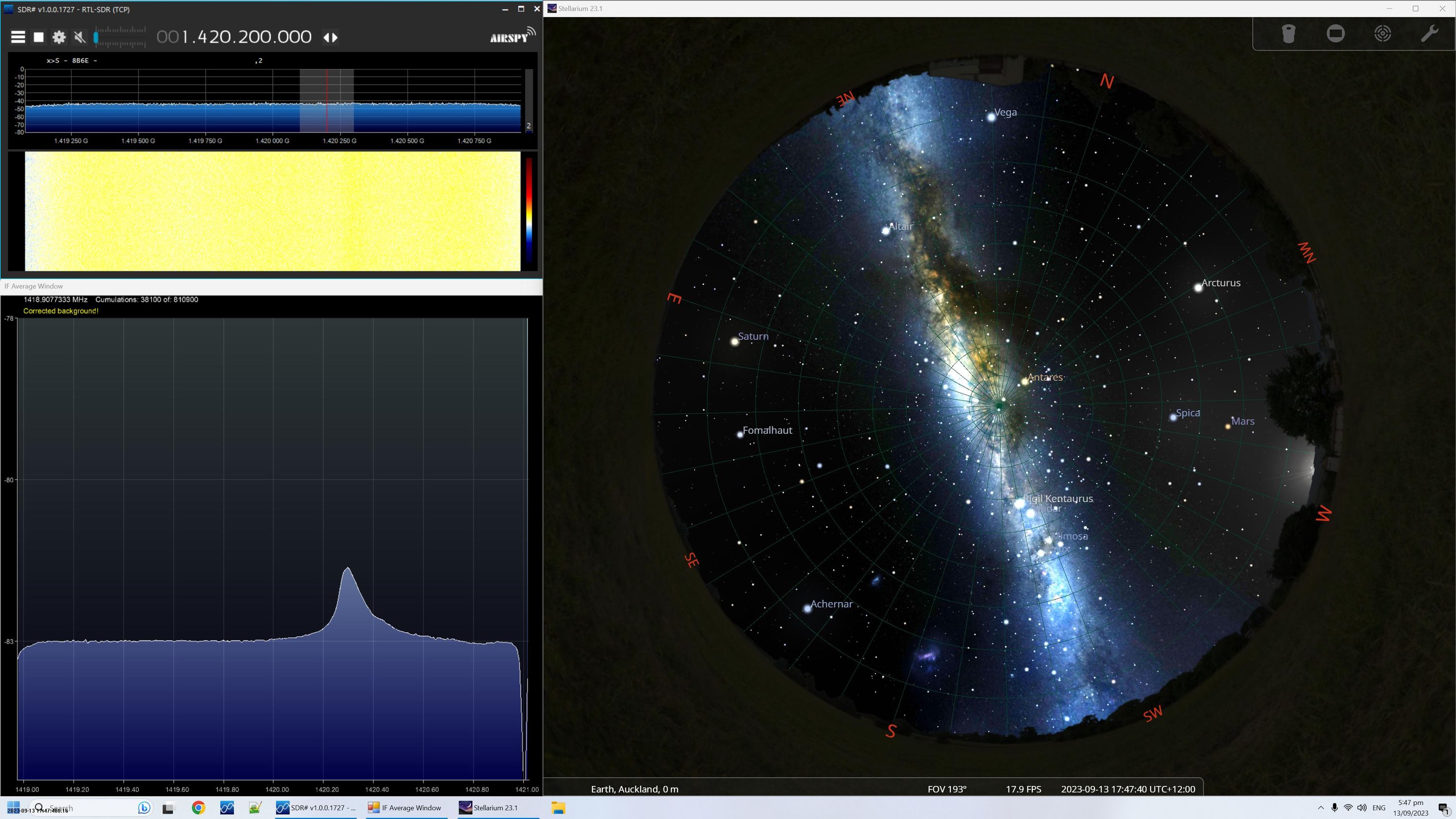Adjust the SDR# volume slider

[120, 37]
